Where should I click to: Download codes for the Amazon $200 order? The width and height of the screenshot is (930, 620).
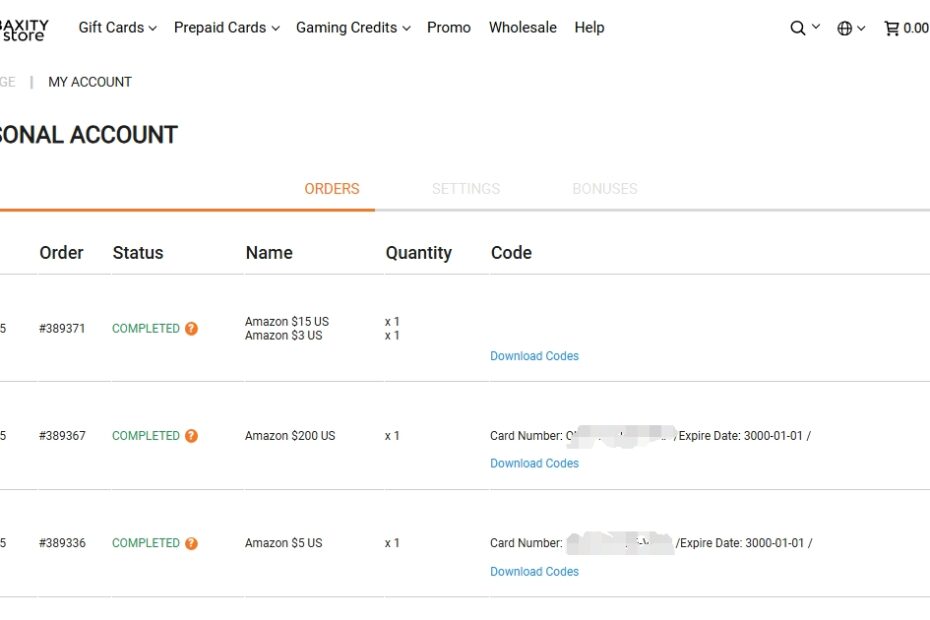point(534,463)
